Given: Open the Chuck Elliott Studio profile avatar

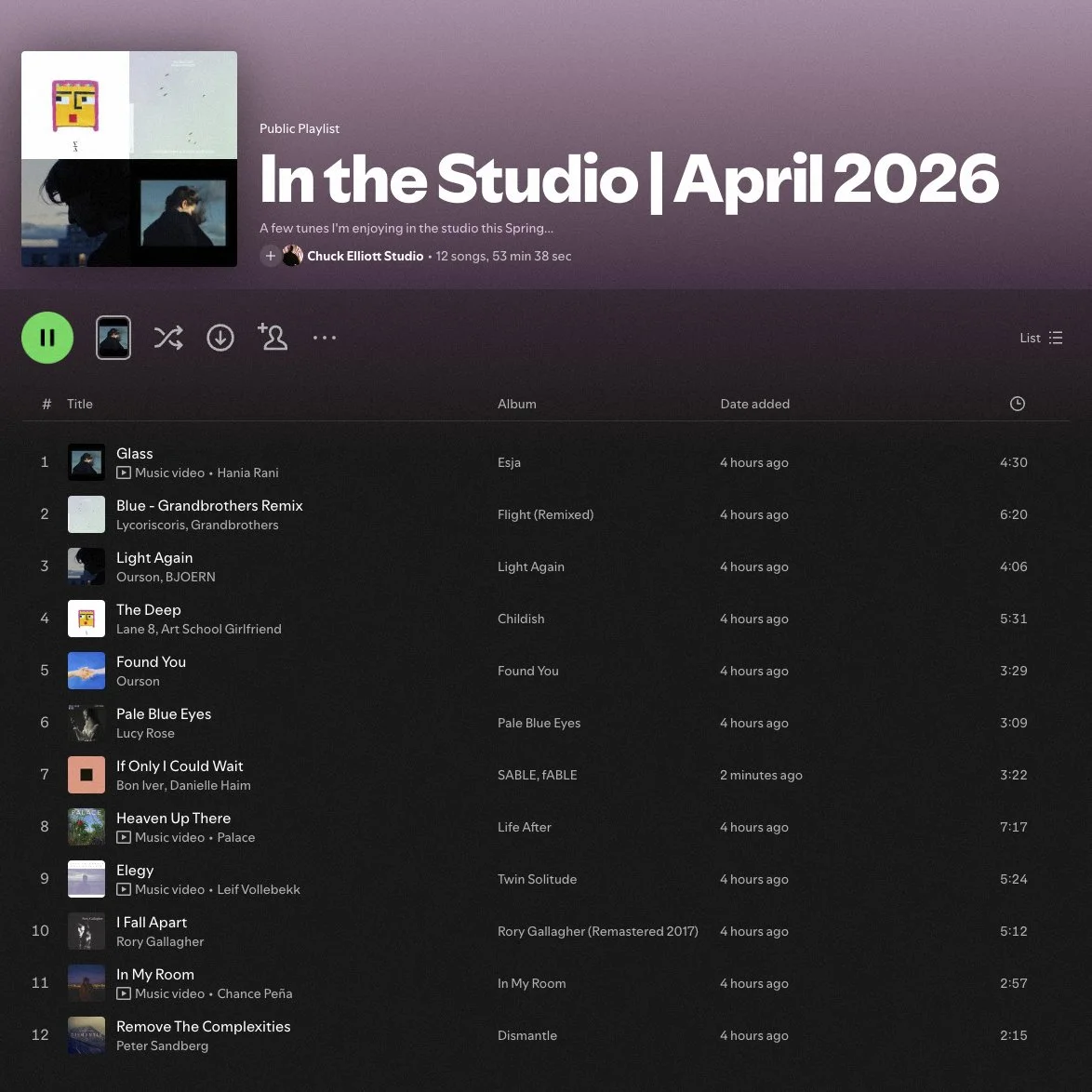Looking at the screenshot, I should pyautogui.click(x=292, y=256).
